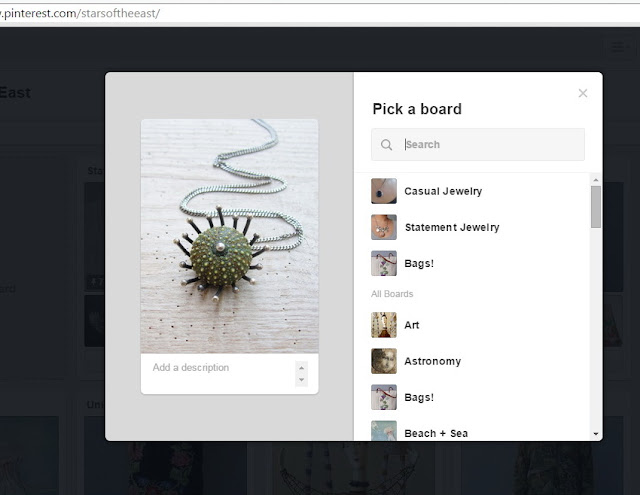Select the Statement Jewelry board

[472, 227]
